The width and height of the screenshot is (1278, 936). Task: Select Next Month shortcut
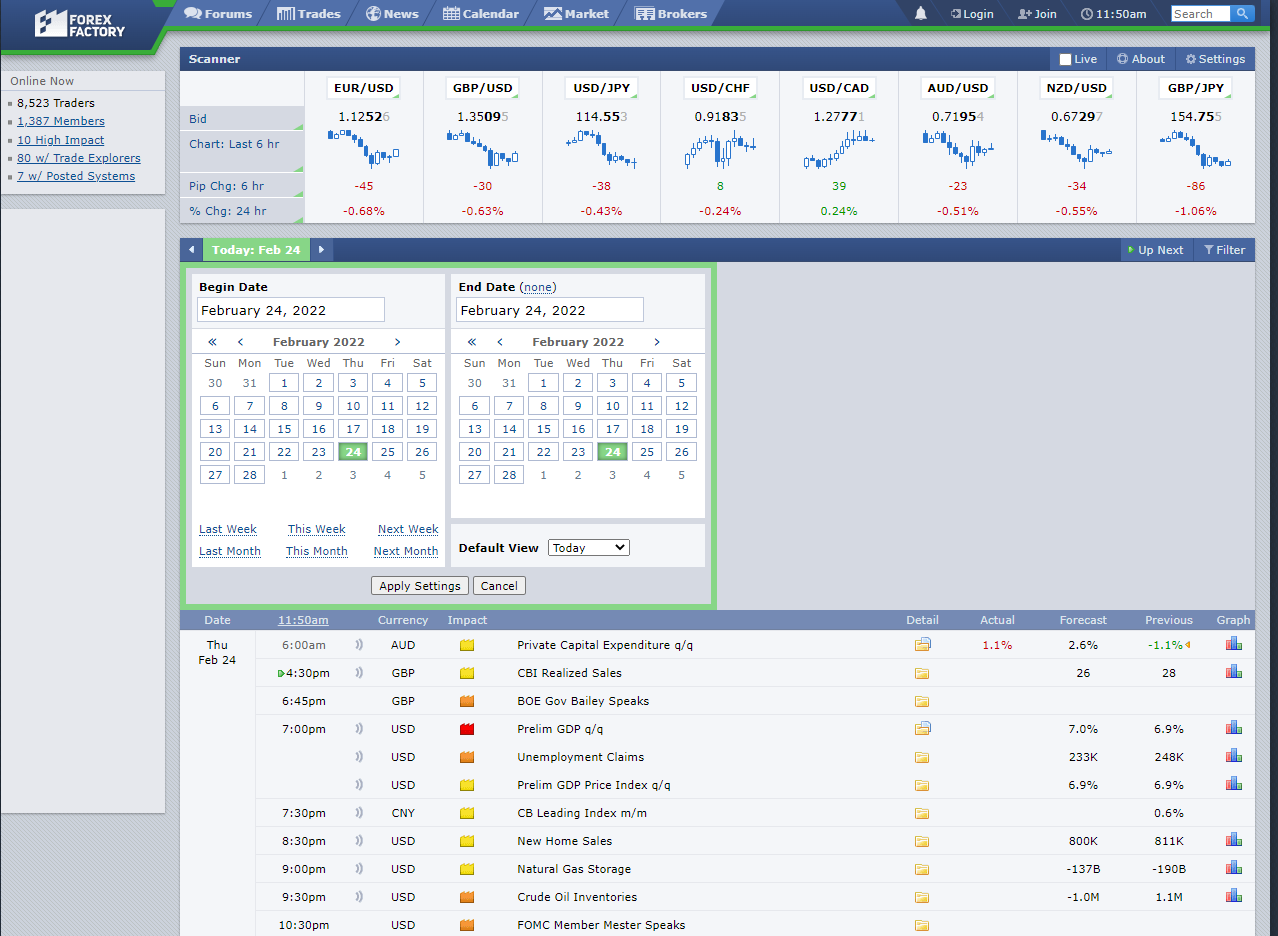click(x=406, y=551)
